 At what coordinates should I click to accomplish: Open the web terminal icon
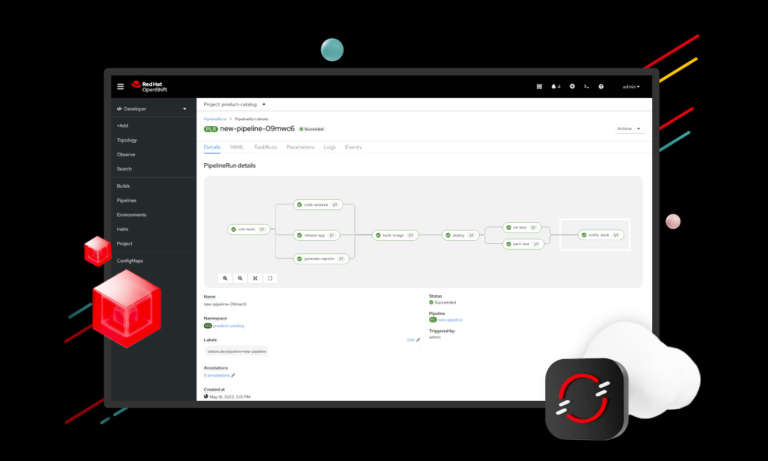point(586,87)
